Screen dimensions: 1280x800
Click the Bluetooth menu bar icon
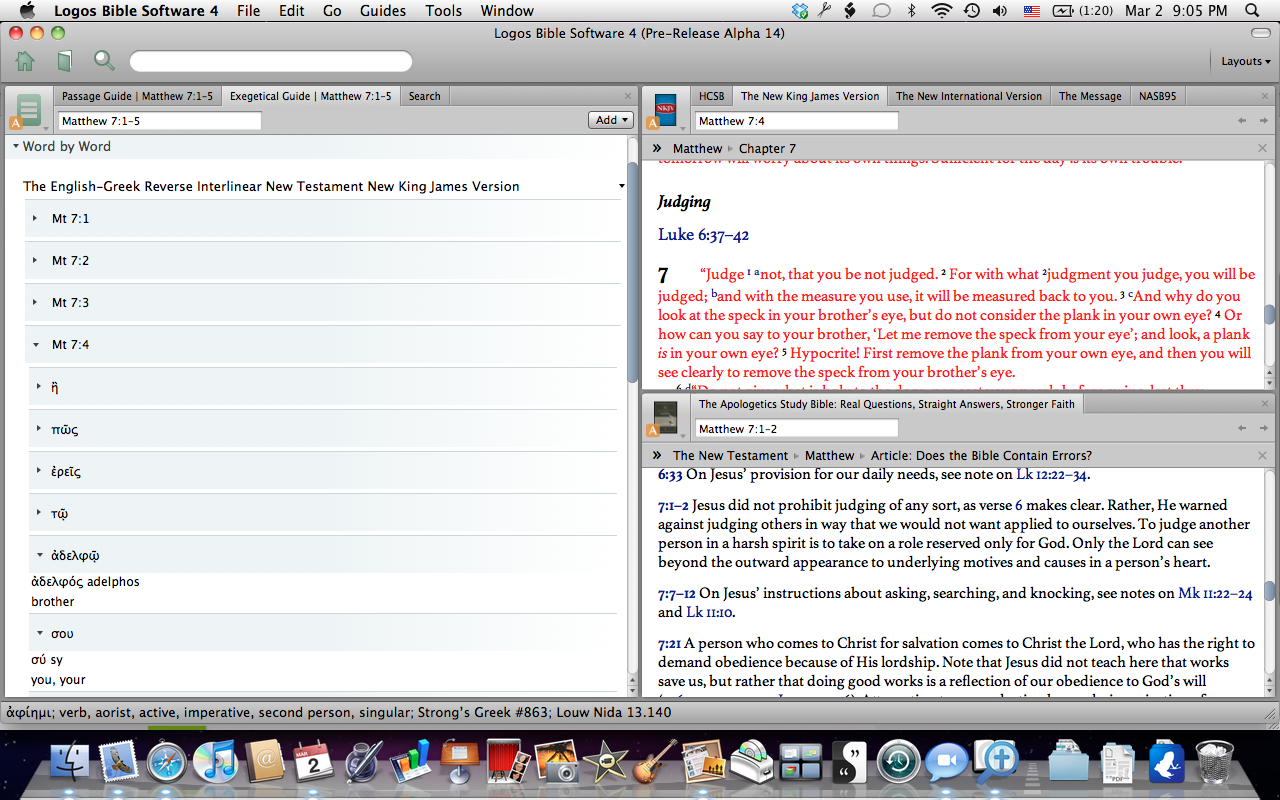point(911,11)
